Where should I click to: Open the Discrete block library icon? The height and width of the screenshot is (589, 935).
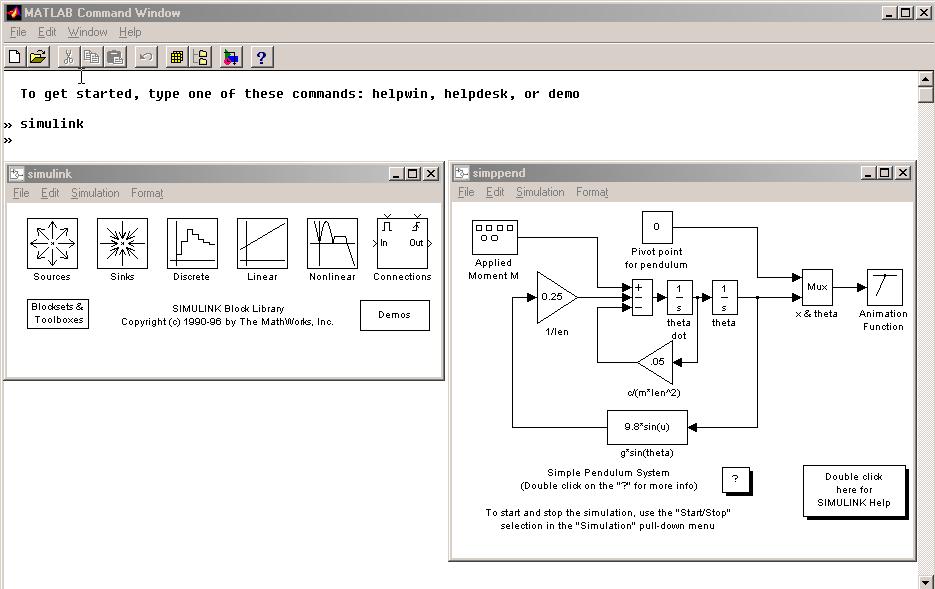pos(193,243)
